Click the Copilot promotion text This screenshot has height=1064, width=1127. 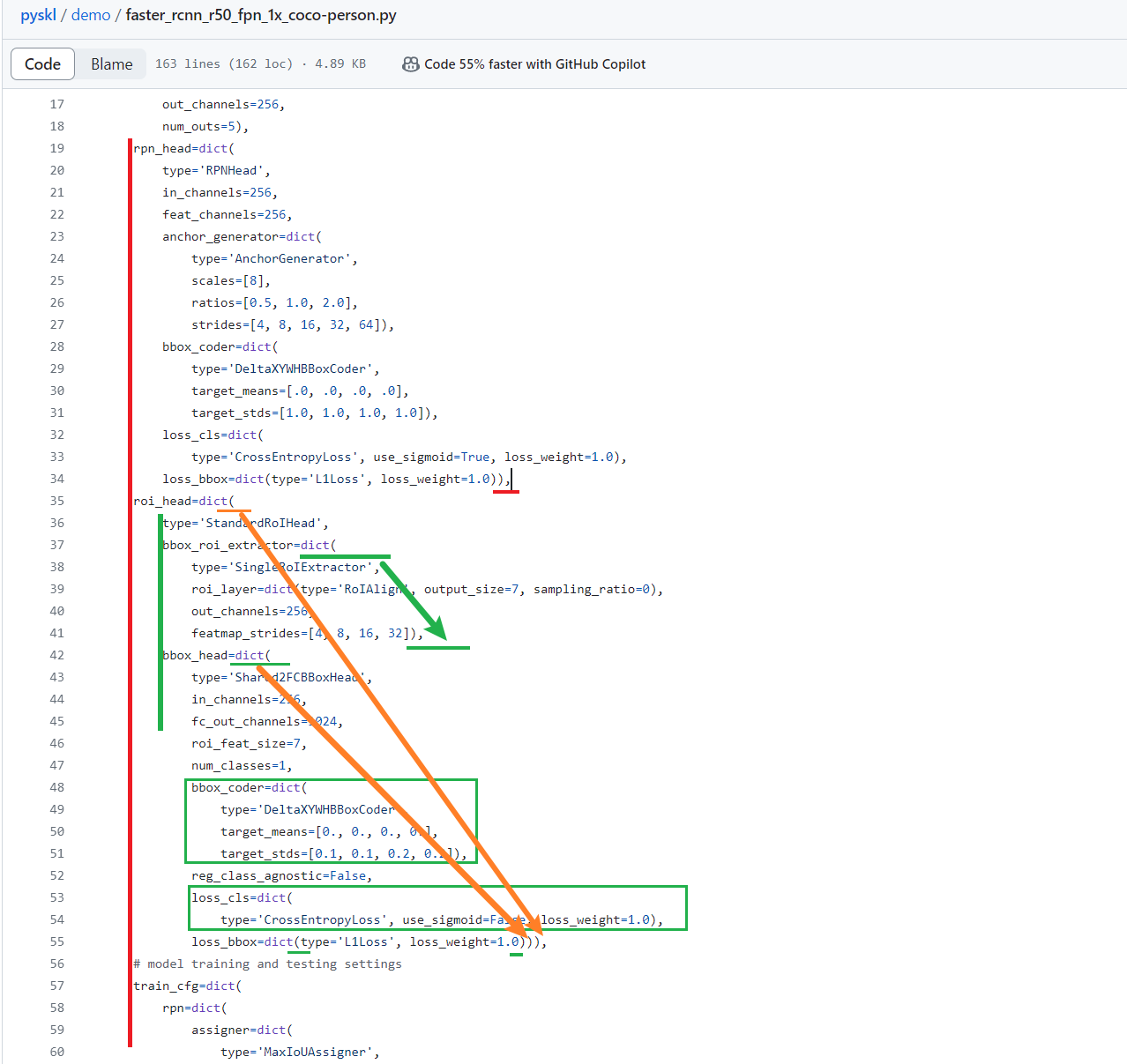click(536, 63)
